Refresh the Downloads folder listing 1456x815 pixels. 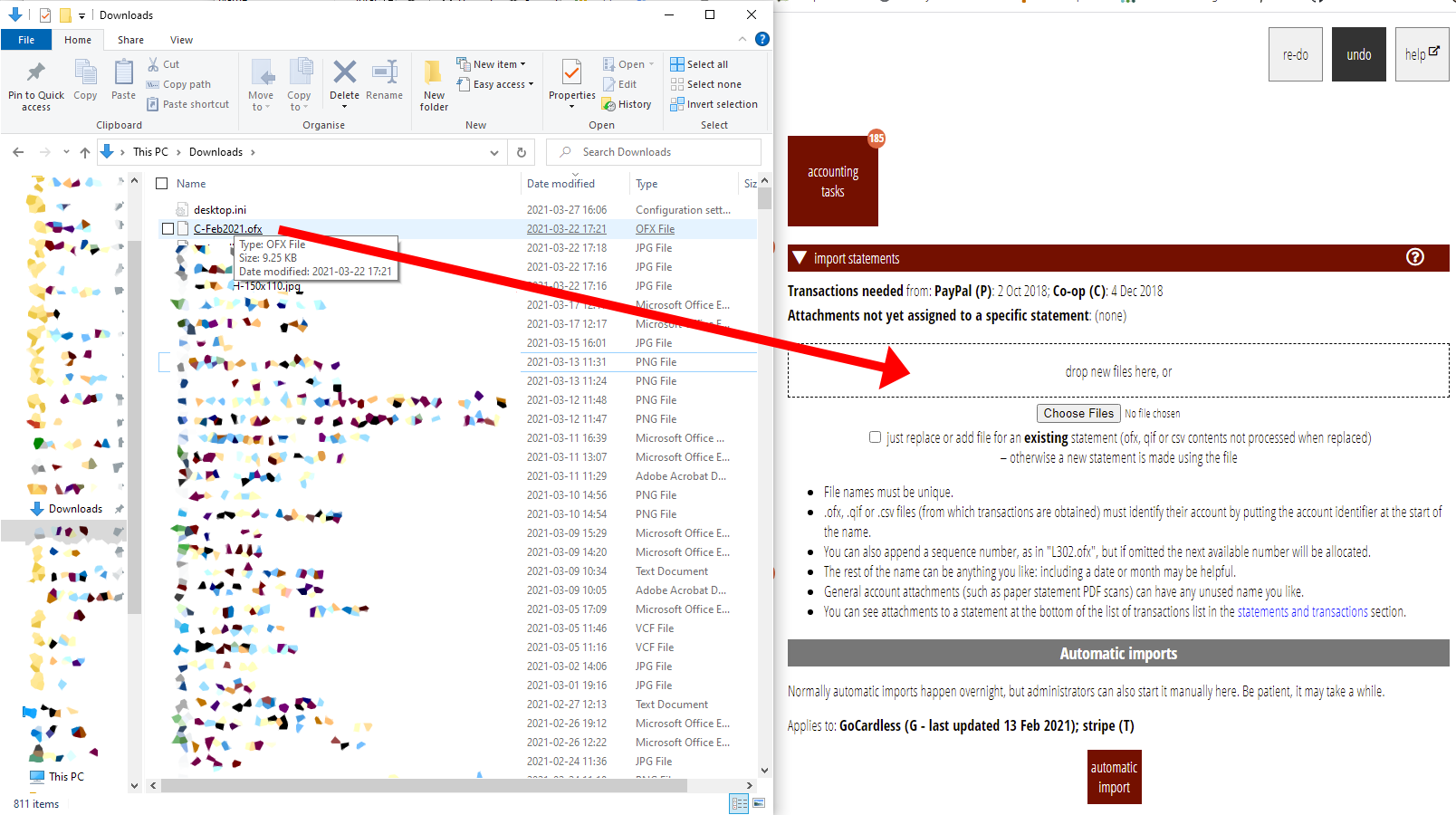(x=522, y=152)
